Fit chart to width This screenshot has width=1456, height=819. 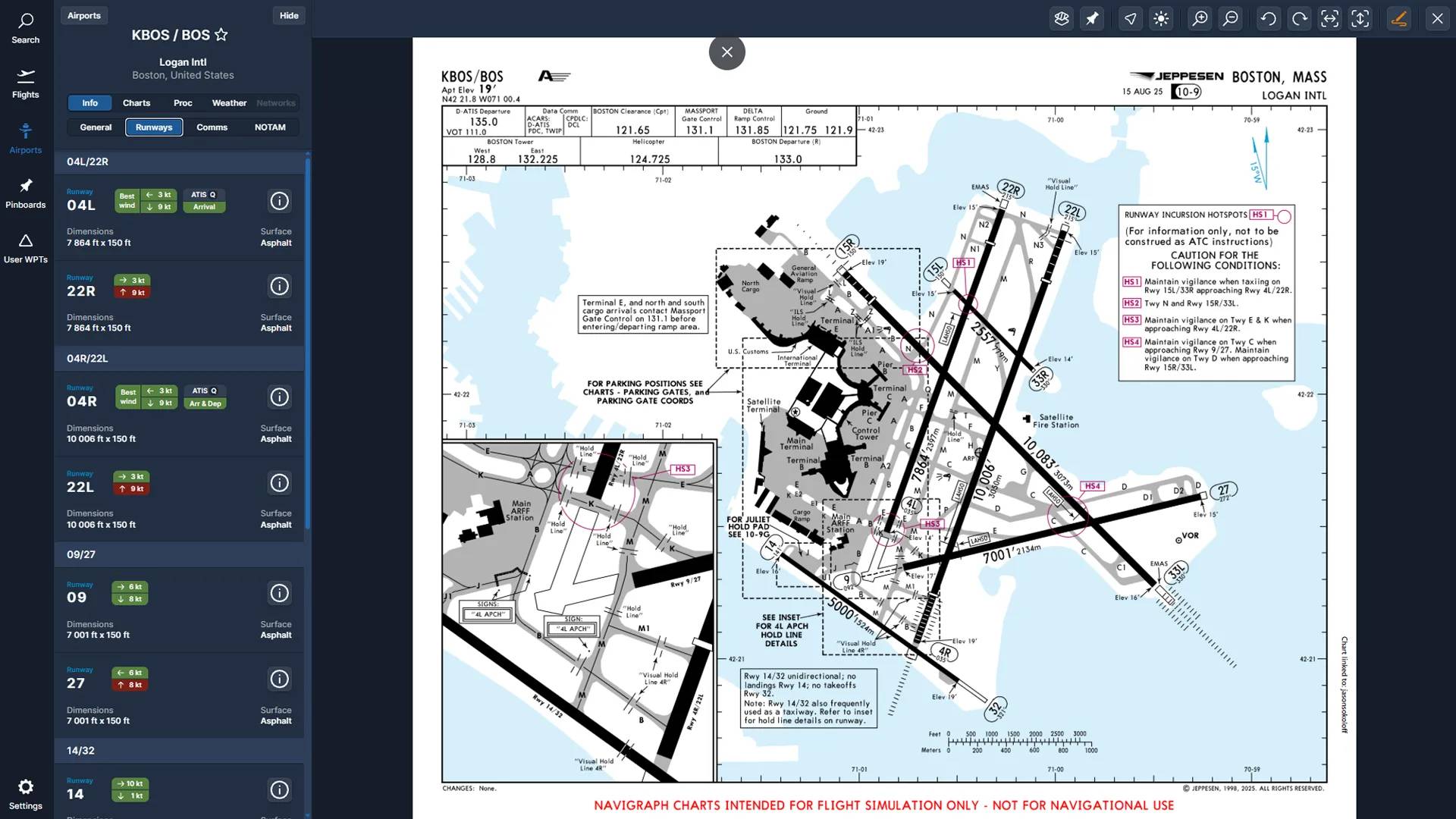pos(1329,19)
